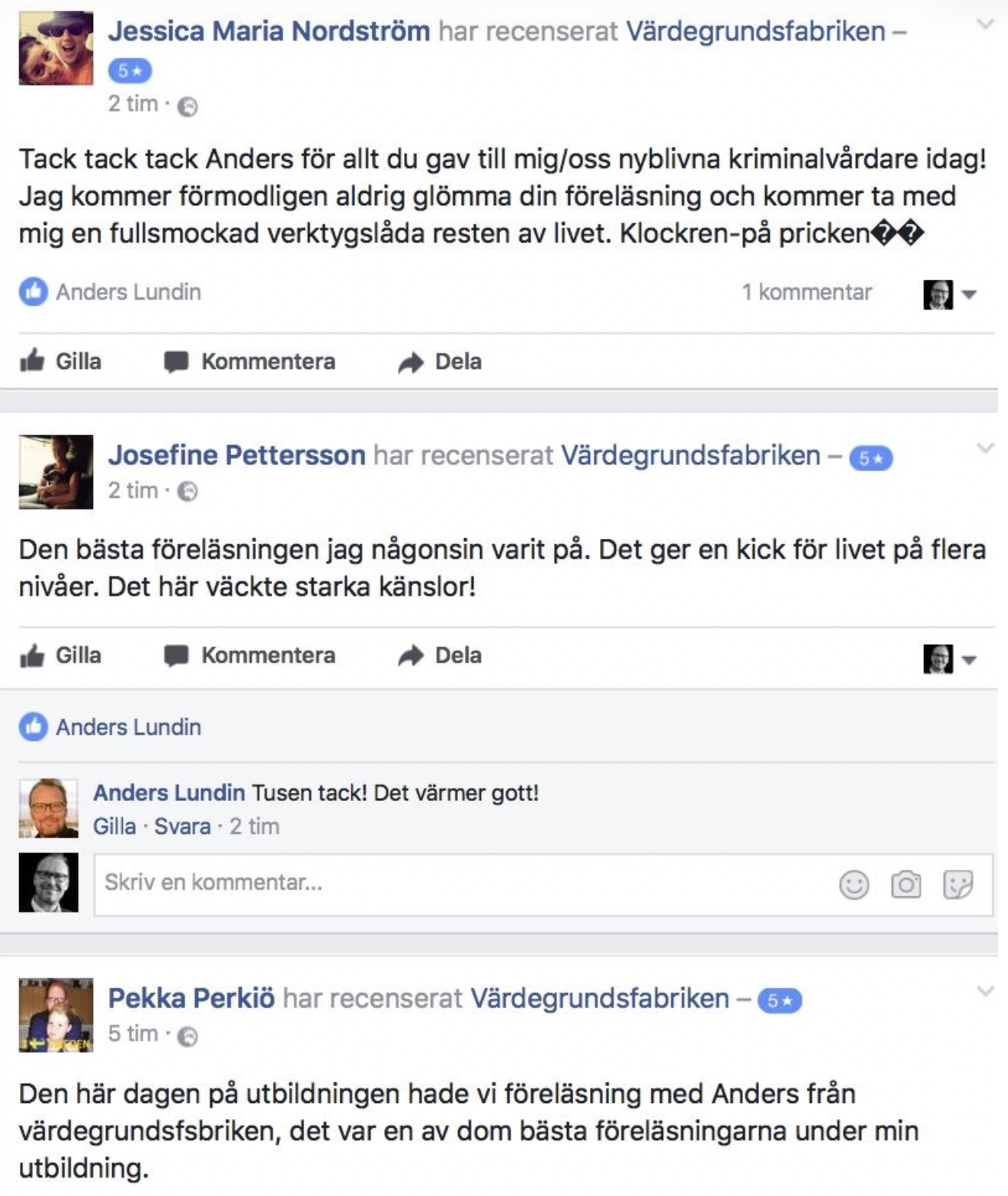Click the camera icon to attach photo
The height and width of the screenshot is (1196, 1008).
[906, 884]
